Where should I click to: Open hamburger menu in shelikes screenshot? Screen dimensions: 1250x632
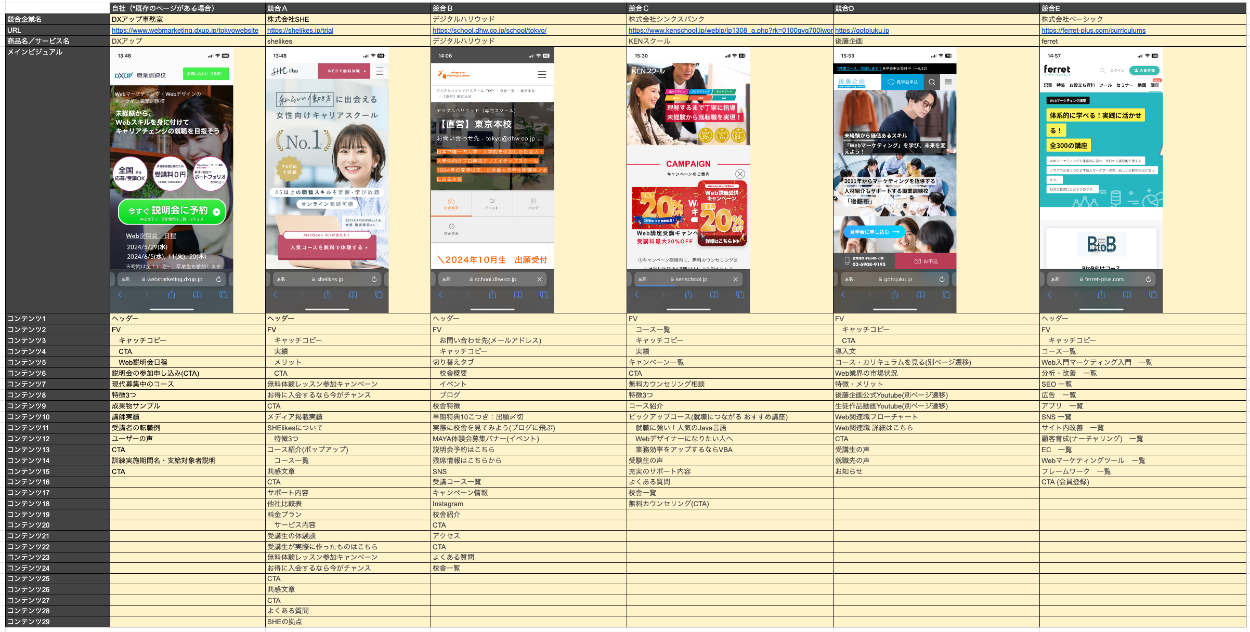(x=380, y=71)
